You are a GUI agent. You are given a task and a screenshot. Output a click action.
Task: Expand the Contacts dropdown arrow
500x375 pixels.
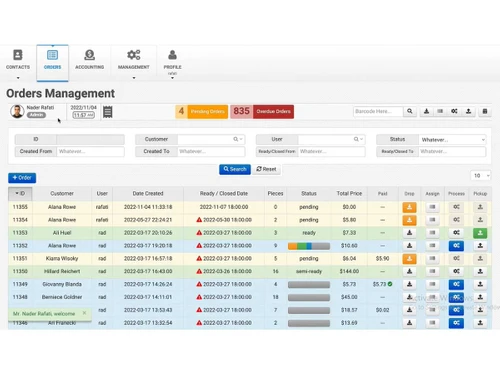18,78
